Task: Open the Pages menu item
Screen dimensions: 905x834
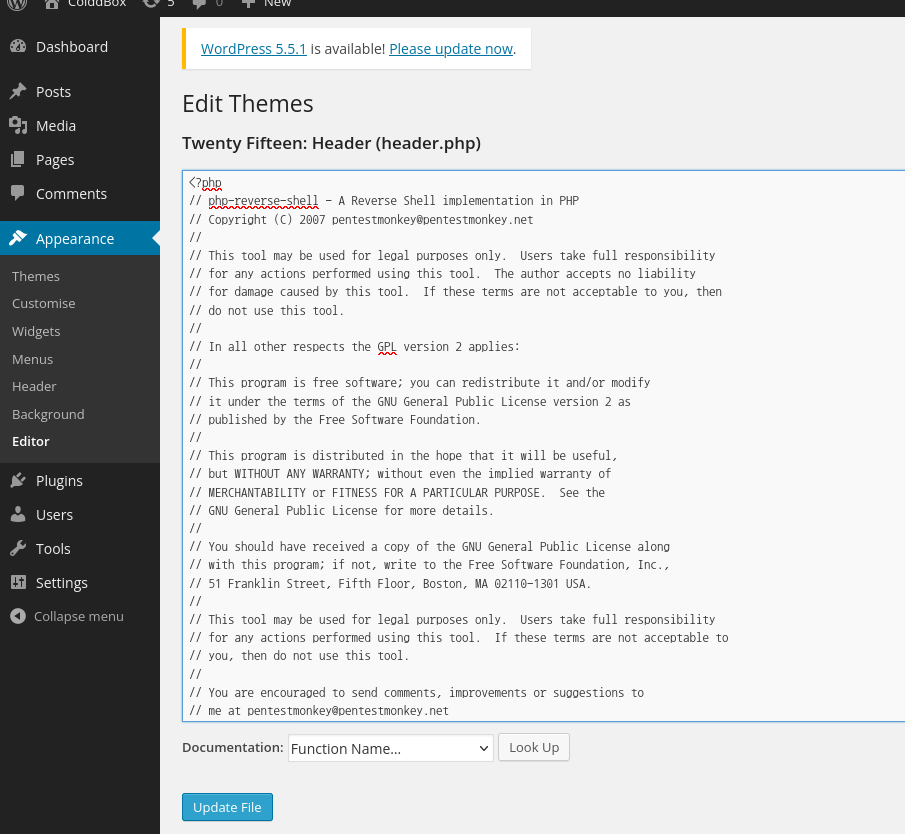Action: (80, 160)
